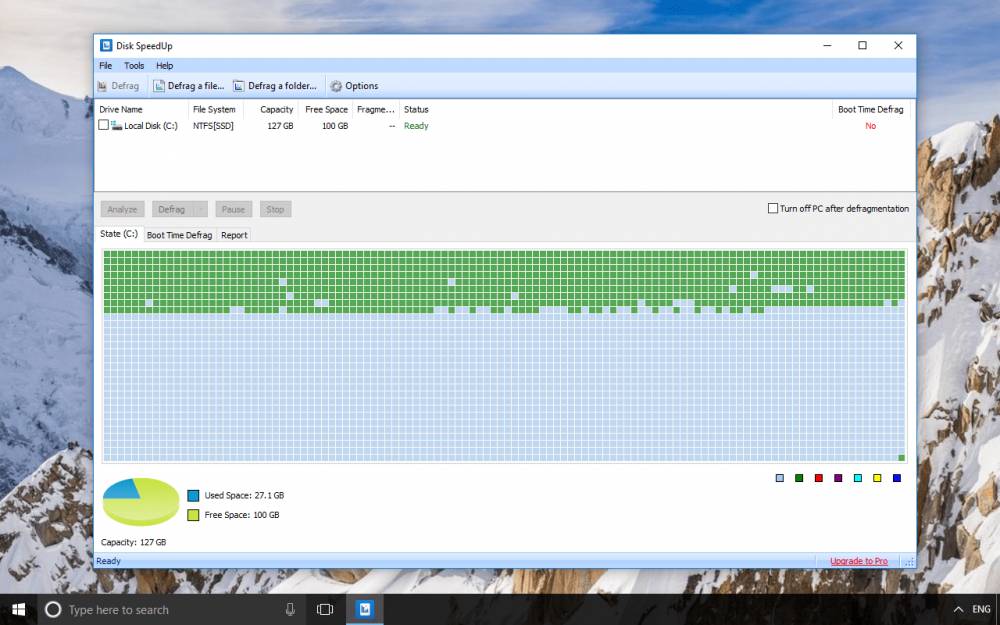Sort by Capacity column header
The height and width of the screenshot is (625, 1000).
pos(271,110)
